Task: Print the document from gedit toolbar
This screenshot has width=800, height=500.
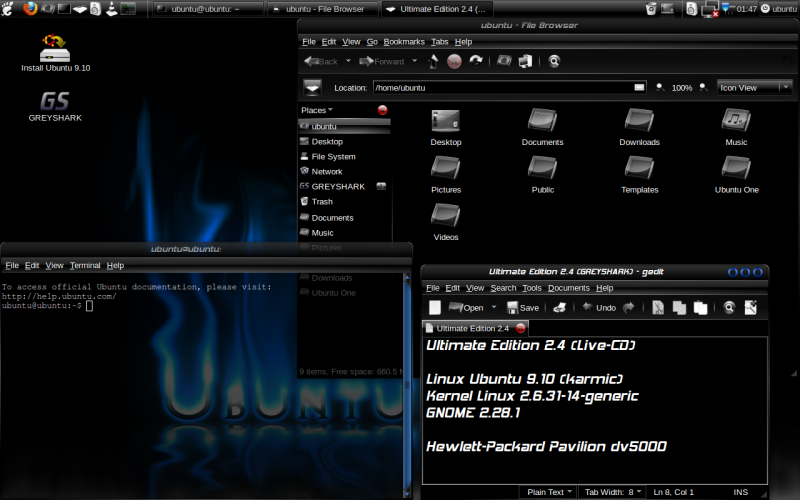Action: point(560,307)
